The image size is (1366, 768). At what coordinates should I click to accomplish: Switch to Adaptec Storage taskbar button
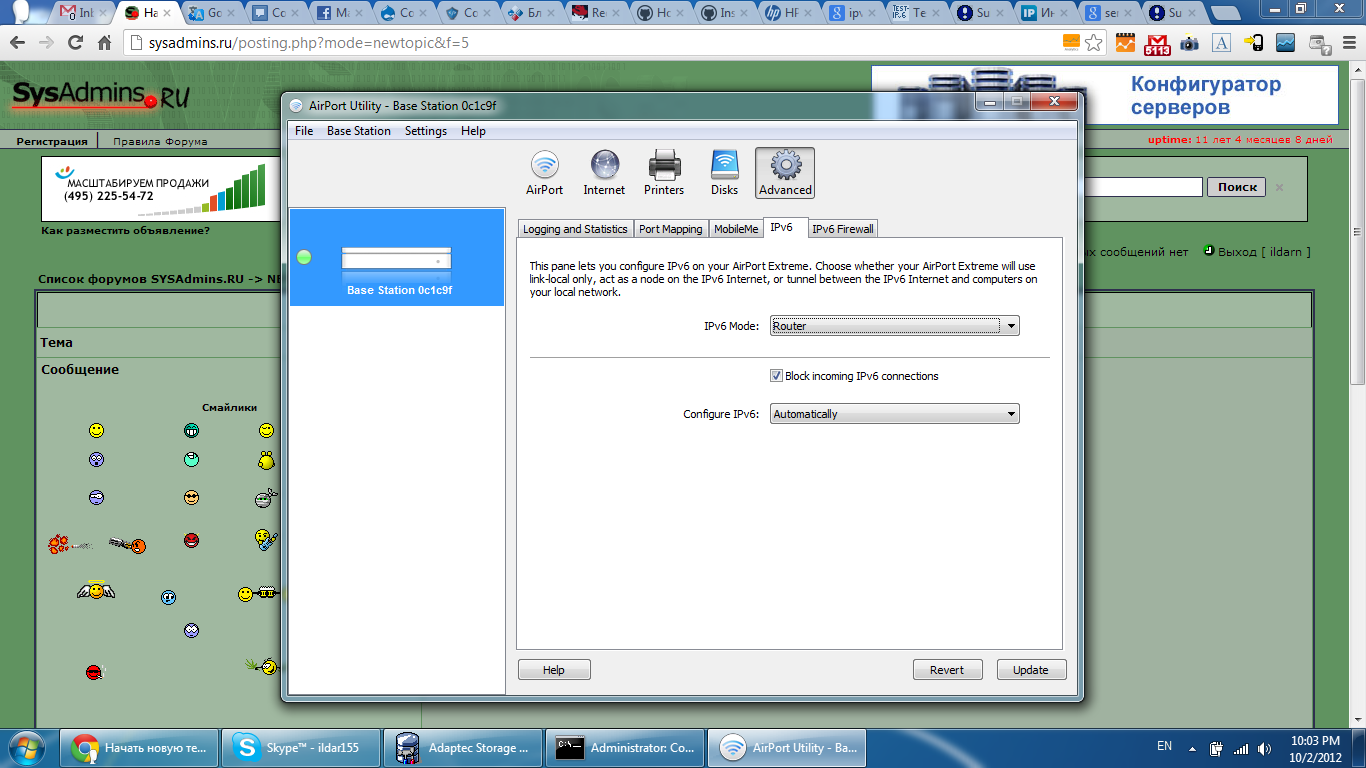tap(463, 747)
